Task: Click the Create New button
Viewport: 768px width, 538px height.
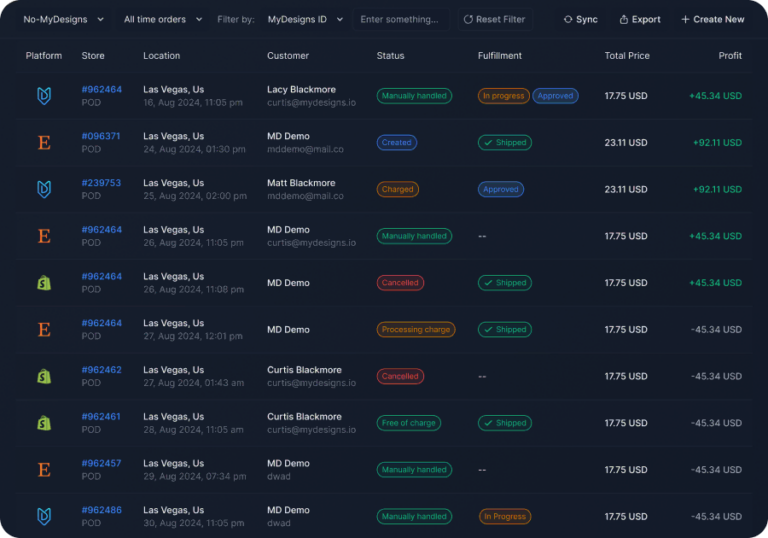Action: [712, 19]
